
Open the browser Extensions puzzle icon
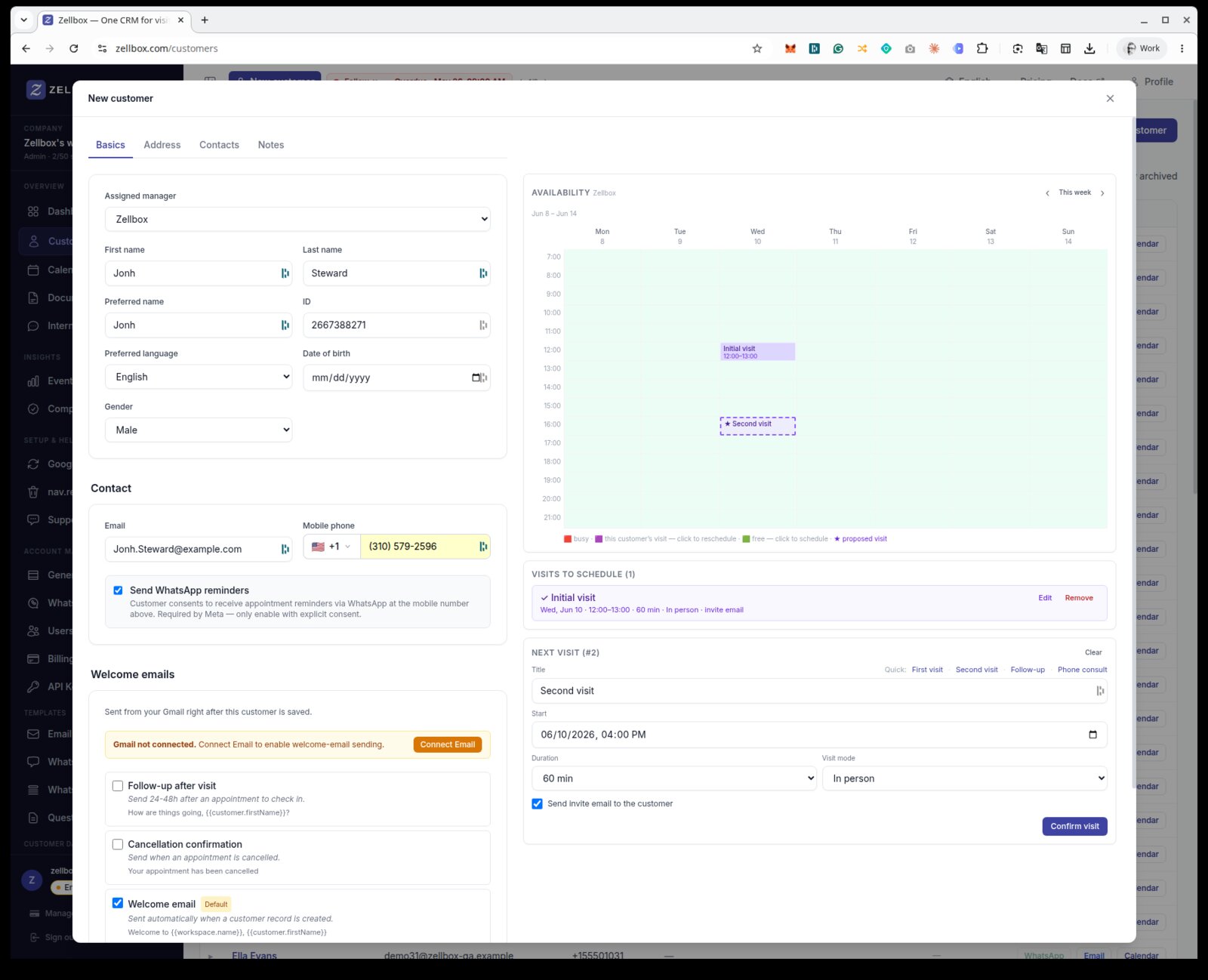[982, 48]
